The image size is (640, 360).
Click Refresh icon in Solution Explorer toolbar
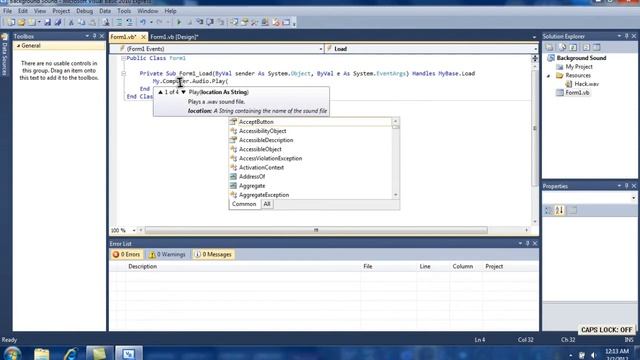[573, 47]
